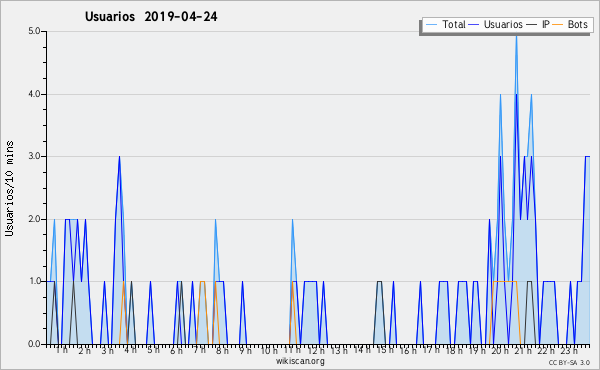Click the chart title Usuarios 2019-04-24

(x=151, y=16)
